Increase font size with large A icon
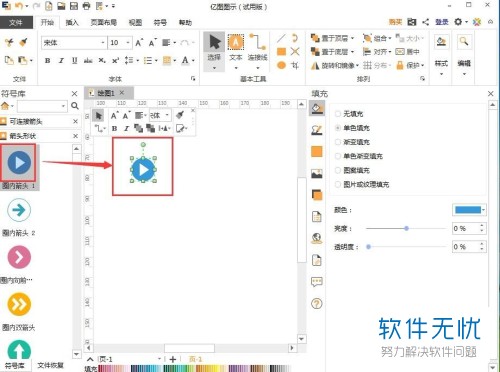This screenshot has height=372, width=500. (x=139, y=43)
